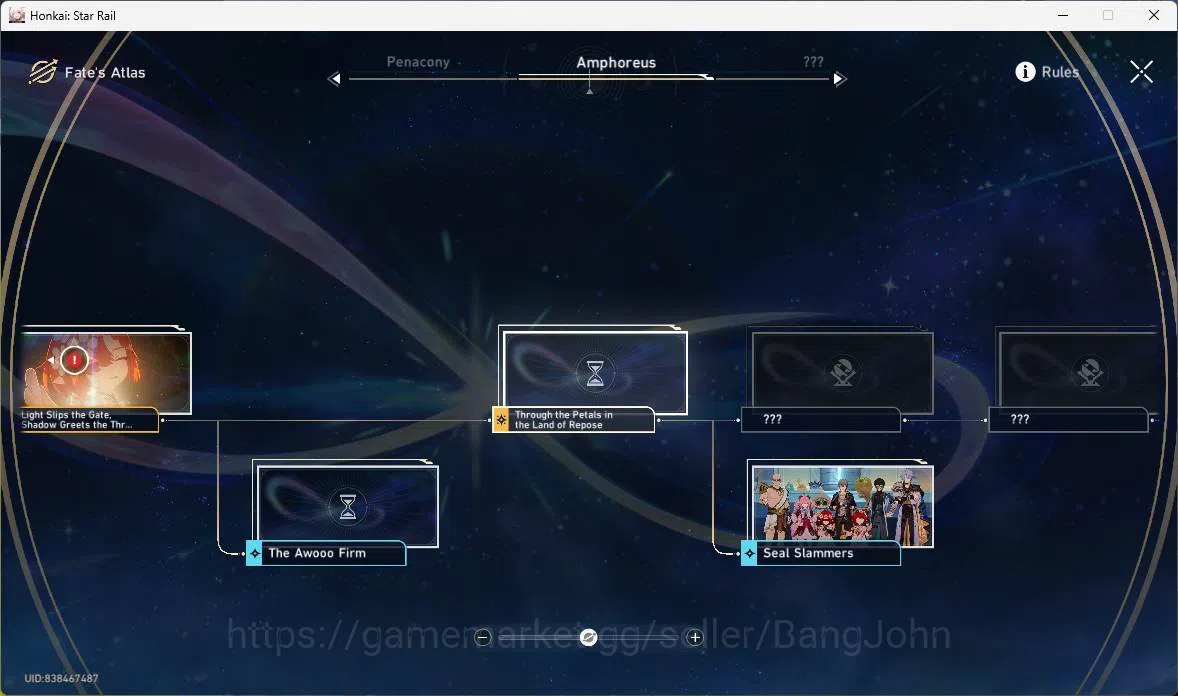This screenshot has height=696, width=1178.
Task: Switch to the Penacony tab
Action: coord(418,62)
